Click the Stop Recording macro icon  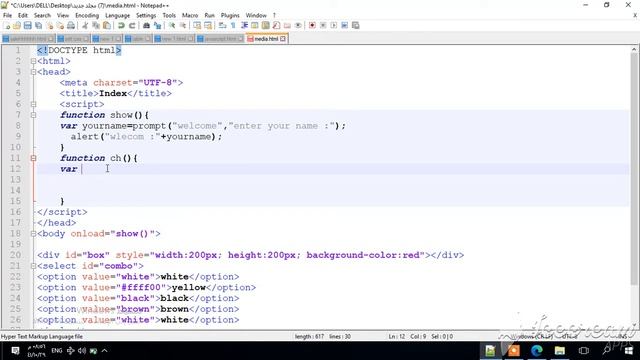[323, 25]
